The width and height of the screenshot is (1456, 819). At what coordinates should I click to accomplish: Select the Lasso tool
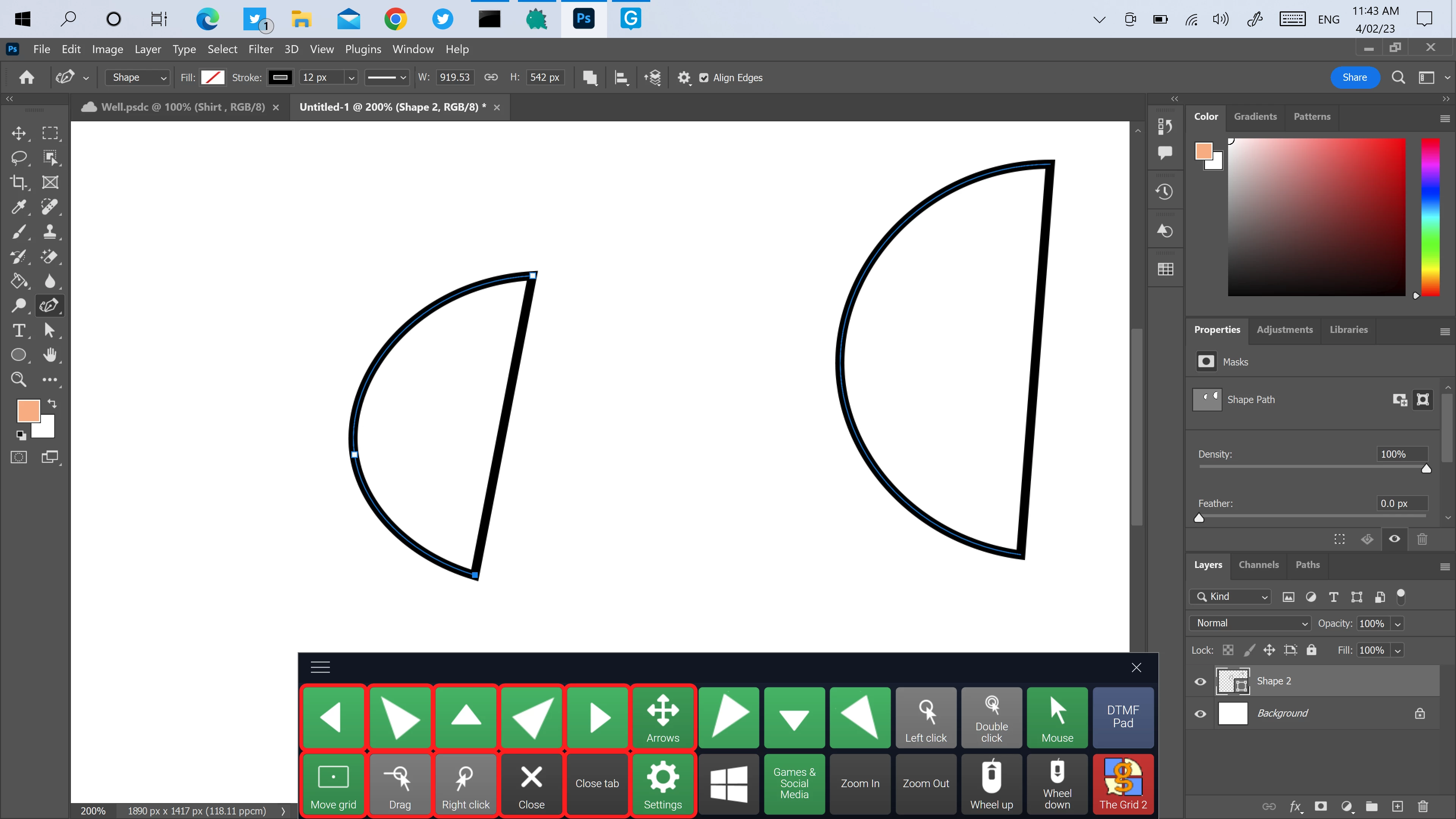[x=19, y=158]
